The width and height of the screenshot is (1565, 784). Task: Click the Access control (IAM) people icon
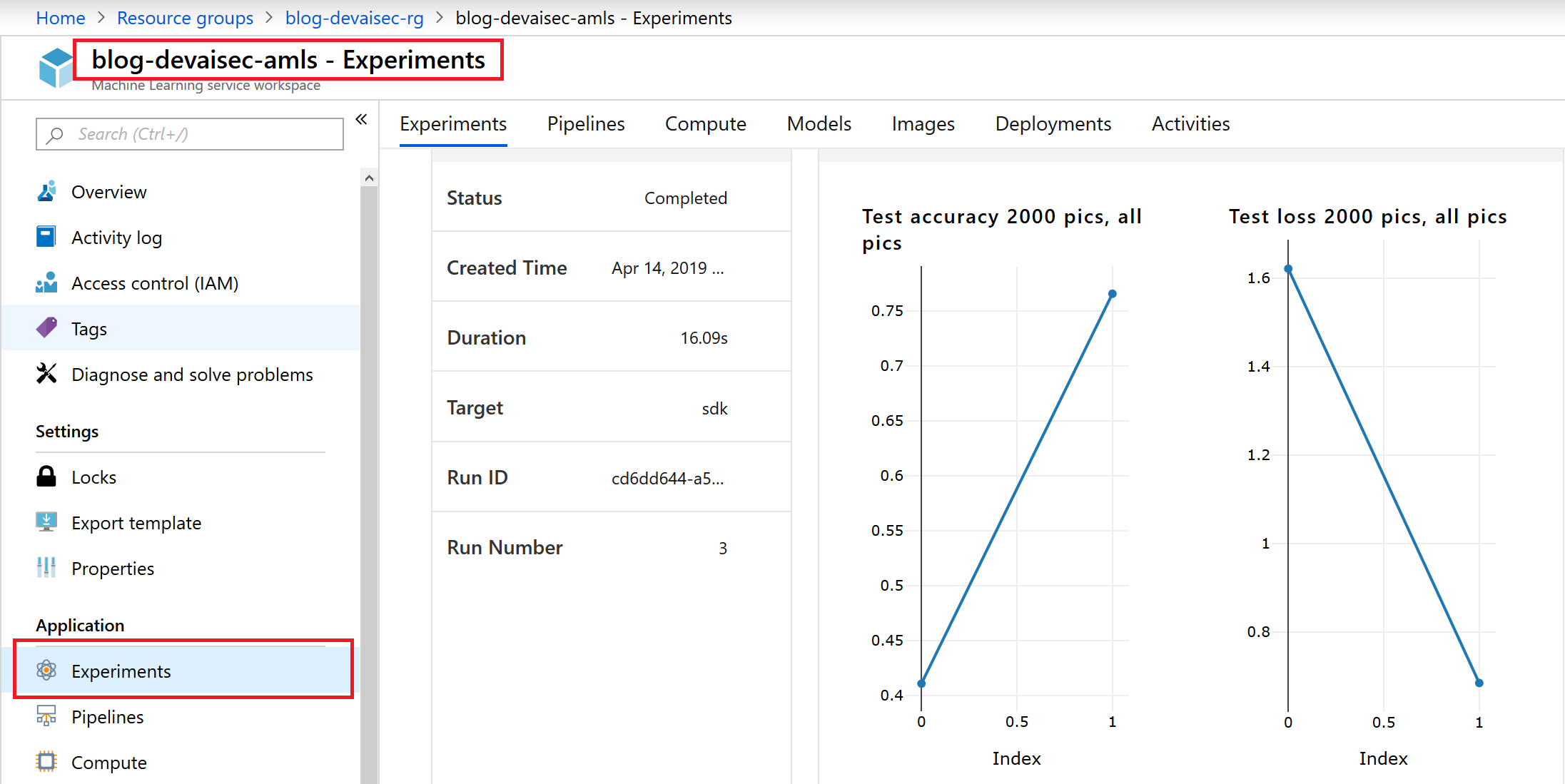46,282
